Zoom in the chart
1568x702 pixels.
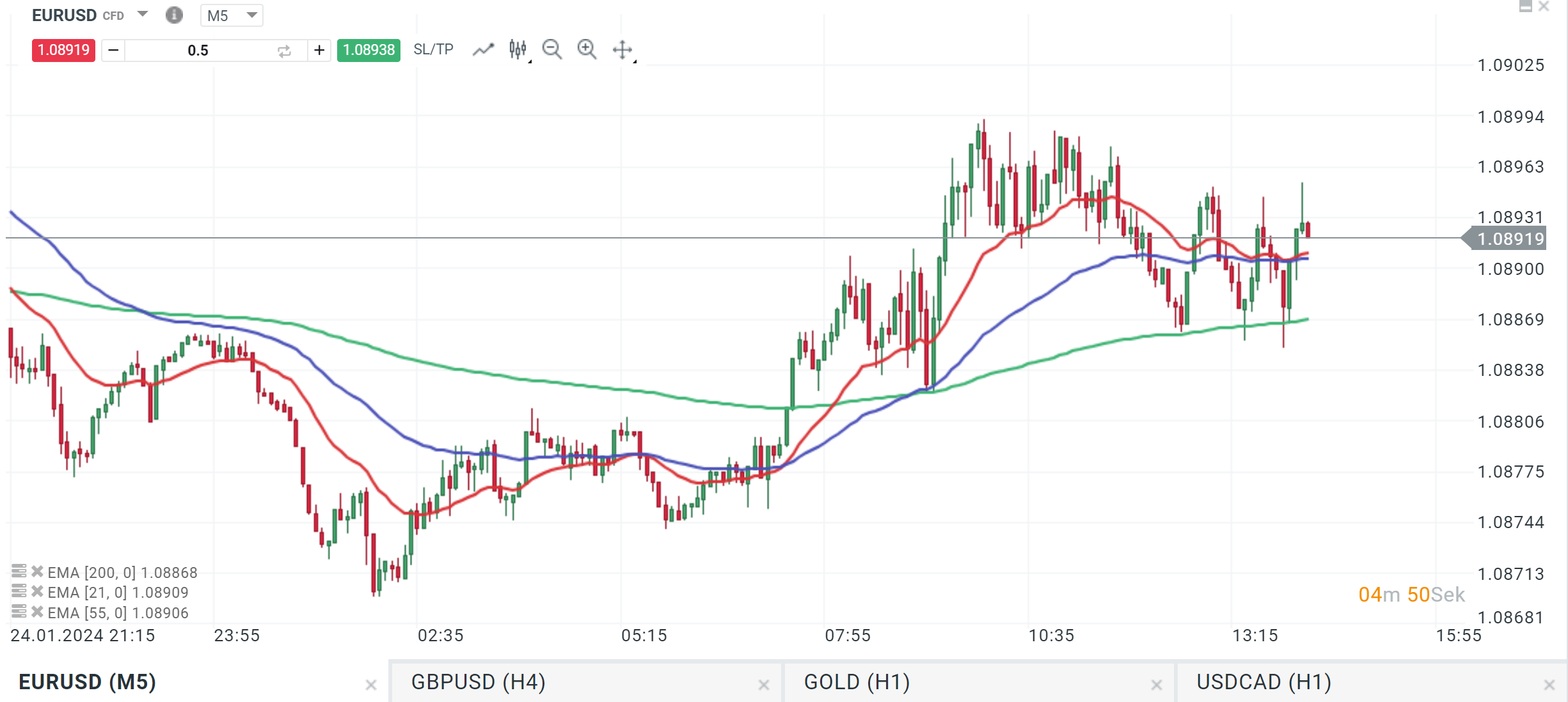pyautogui.click(x=587, y=49)
